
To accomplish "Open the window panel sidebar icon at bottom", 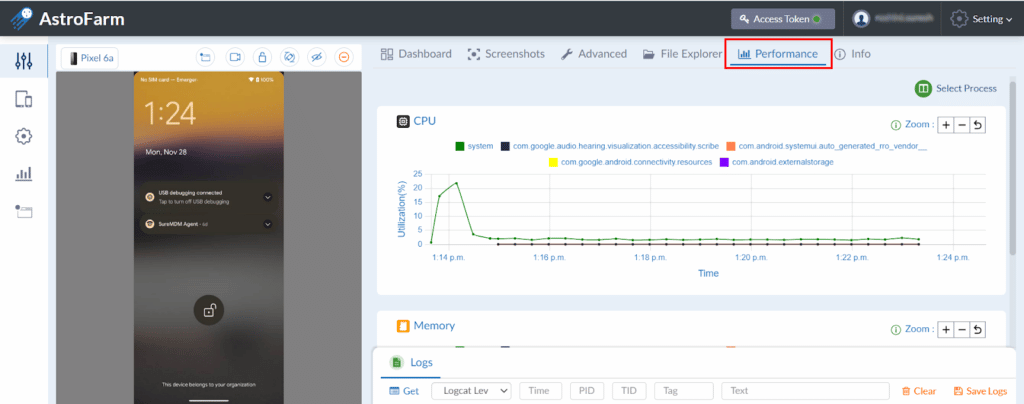I will [x=24, y=211].
